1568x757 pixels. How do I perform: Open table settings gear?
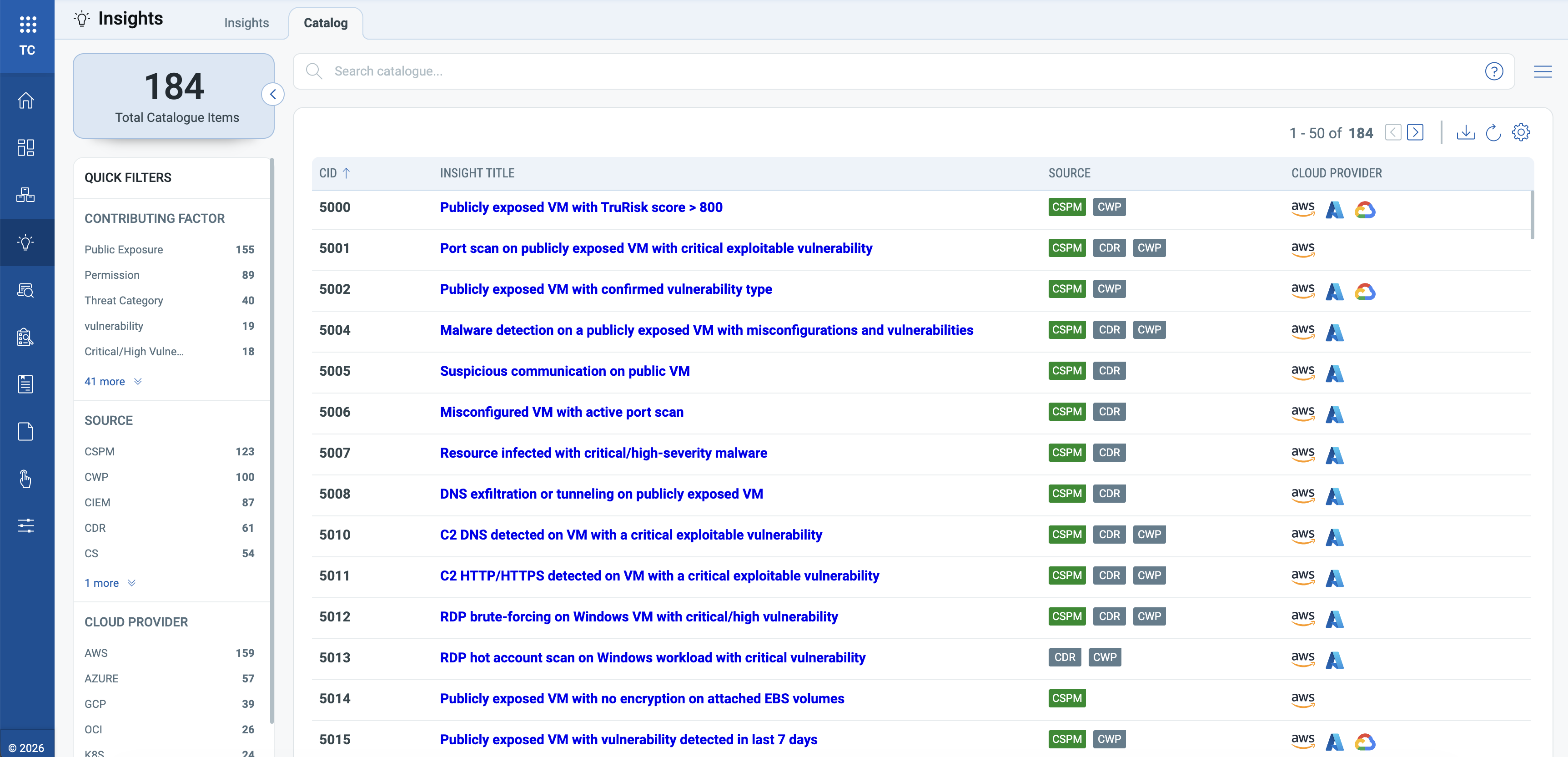1521,132
